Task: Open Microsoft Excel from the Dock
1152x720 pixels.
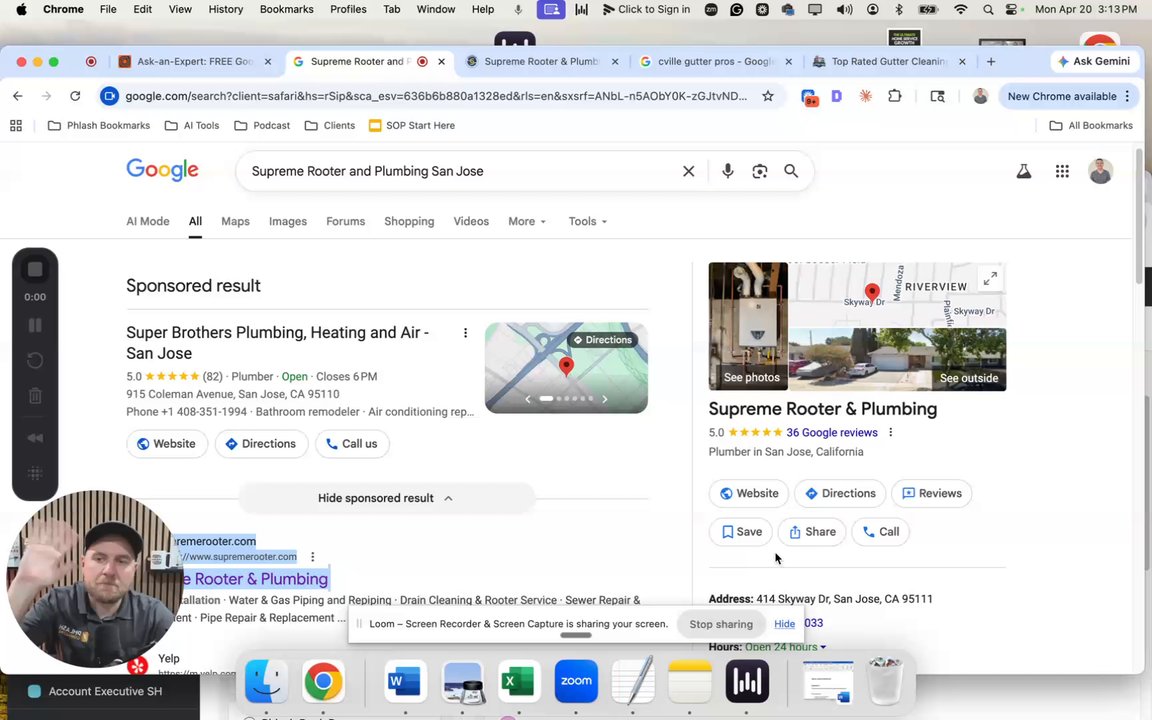Action: [x=519, y=681]
